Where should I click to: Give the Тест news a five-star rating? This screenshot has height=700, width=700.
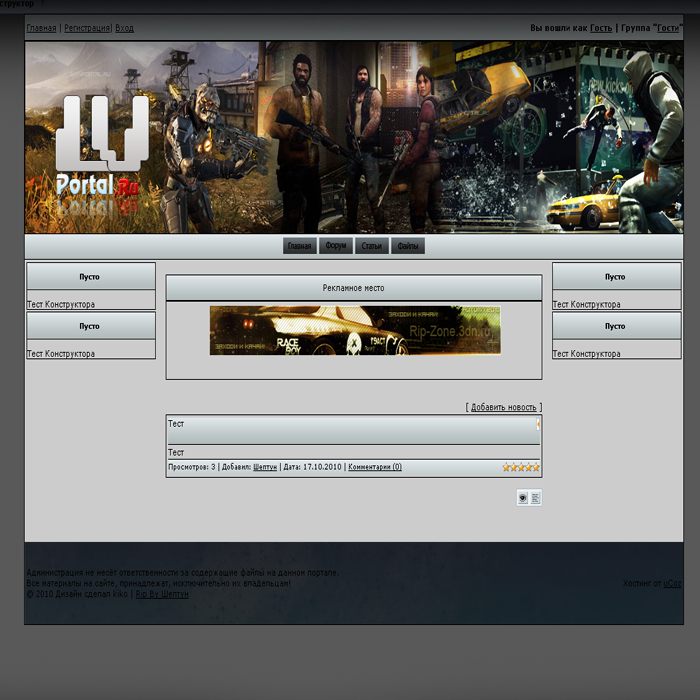536,467
